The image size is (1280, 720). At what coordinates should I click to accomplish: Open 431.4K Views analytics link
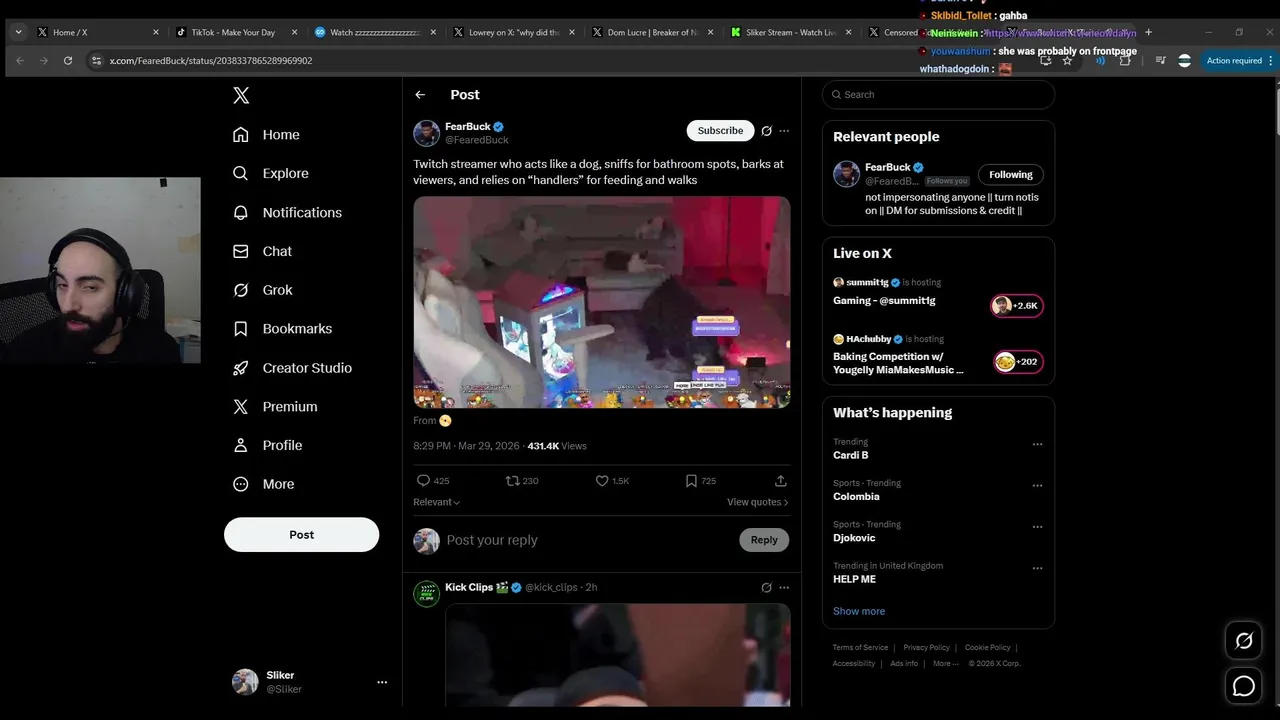pos(557,446)
